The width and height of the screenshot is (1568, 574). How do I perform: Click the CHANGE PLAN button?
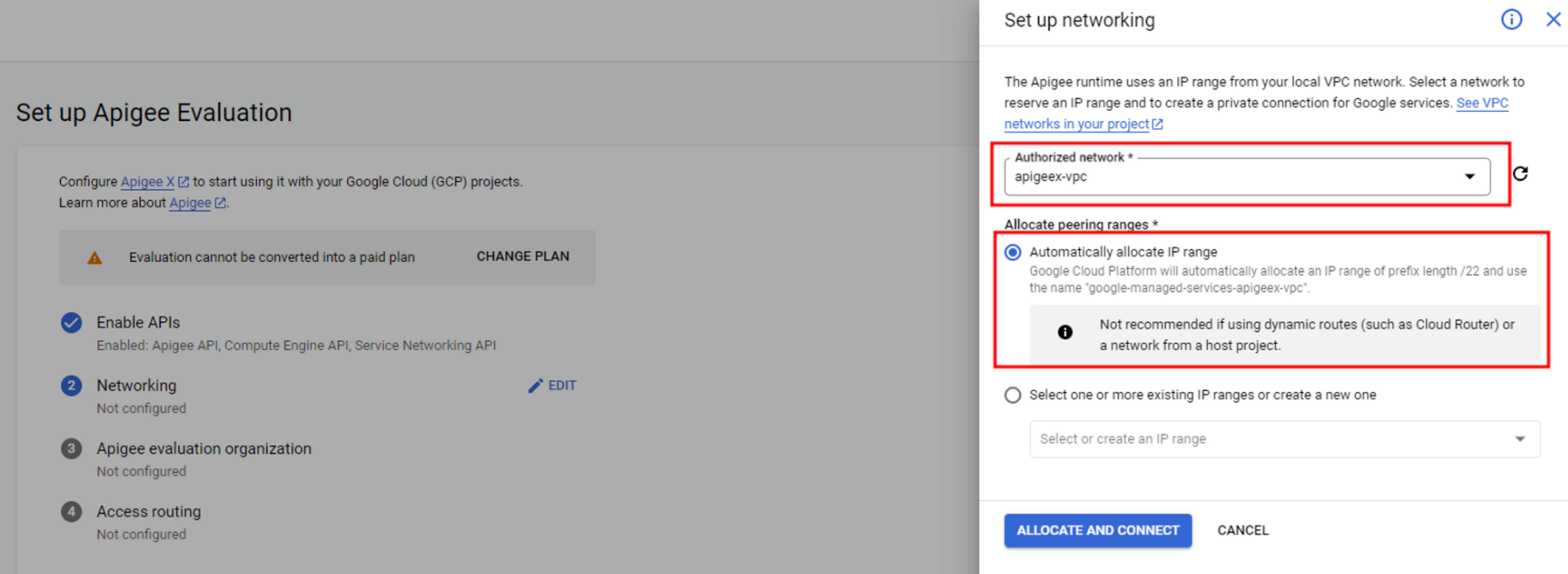click(522, 256)
